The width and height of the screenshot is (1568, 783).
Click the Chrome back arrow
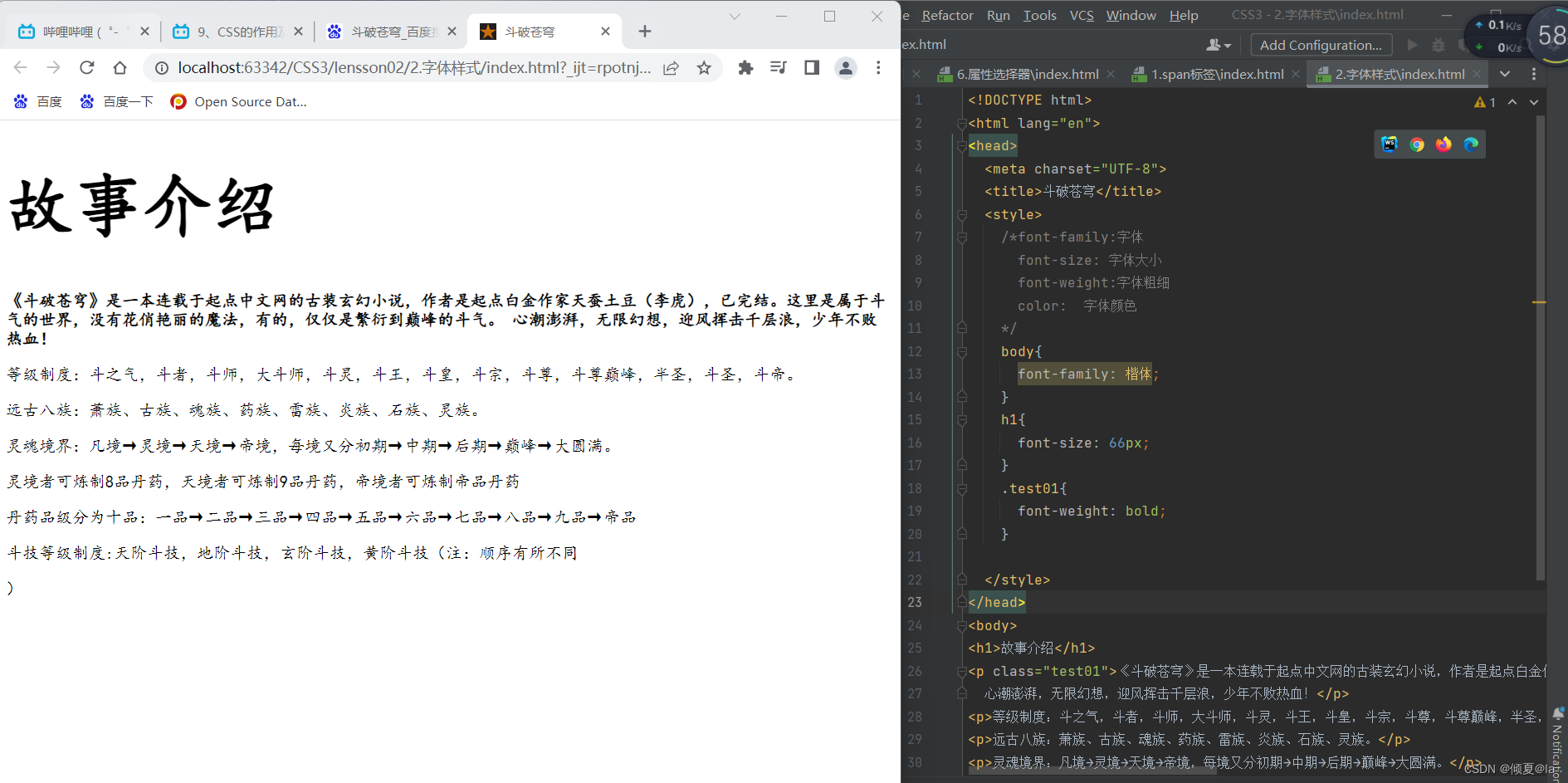[21, 68]
